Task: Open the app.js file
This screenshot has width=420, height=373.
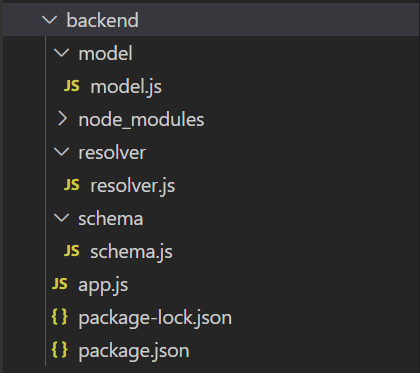Action: tap(103, 286)
